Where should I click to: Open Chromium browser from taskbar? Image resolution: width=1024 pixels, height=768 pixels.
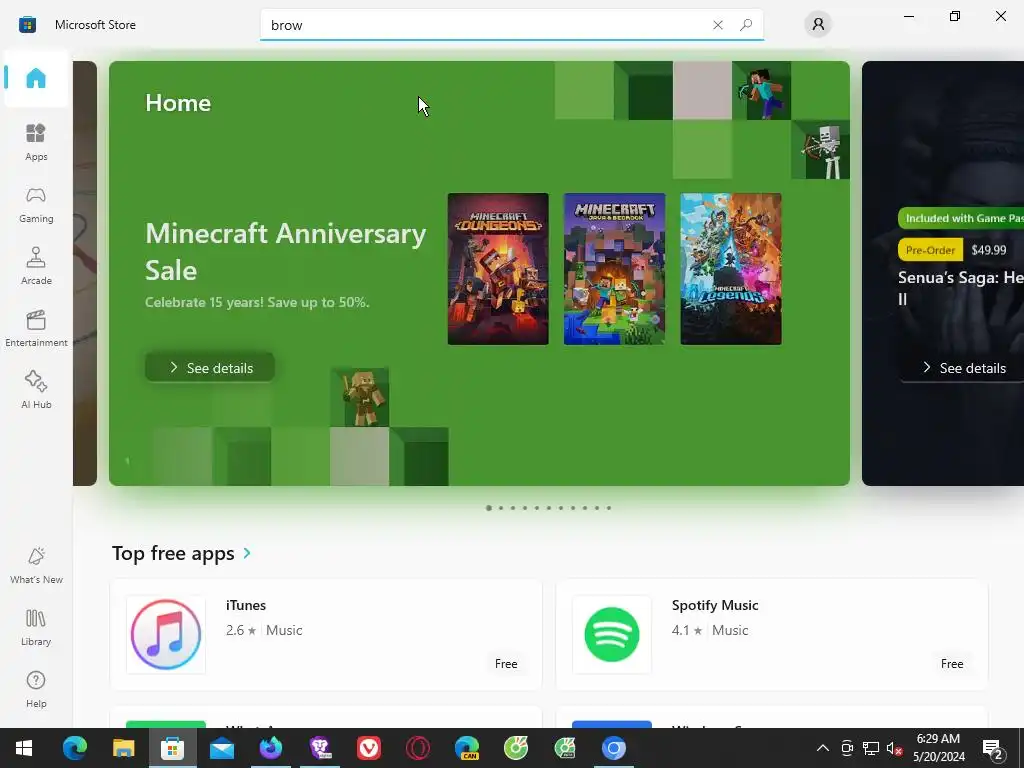click(614, 748)
